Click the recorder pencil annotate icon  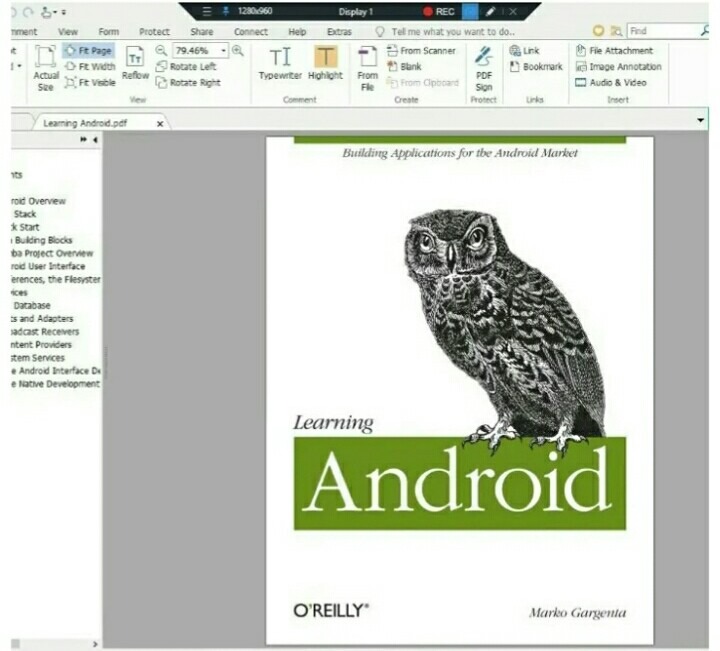tap(490, 11)
